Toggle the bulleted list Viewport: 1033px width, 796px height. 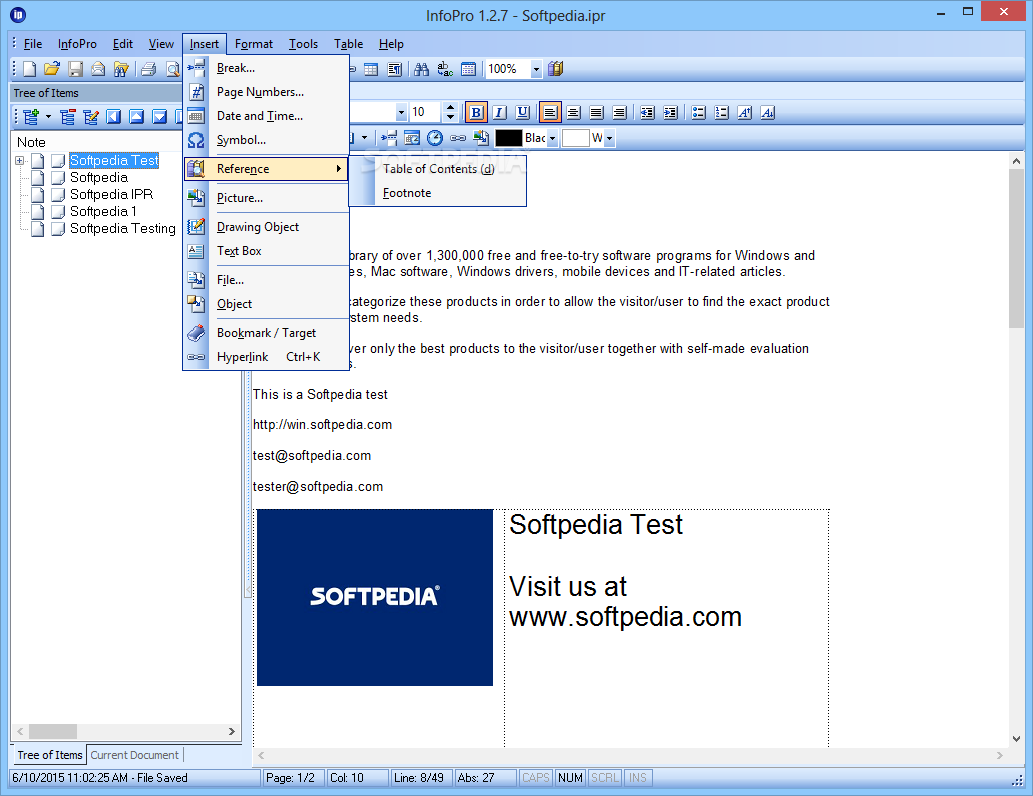(x=699, y=113)
